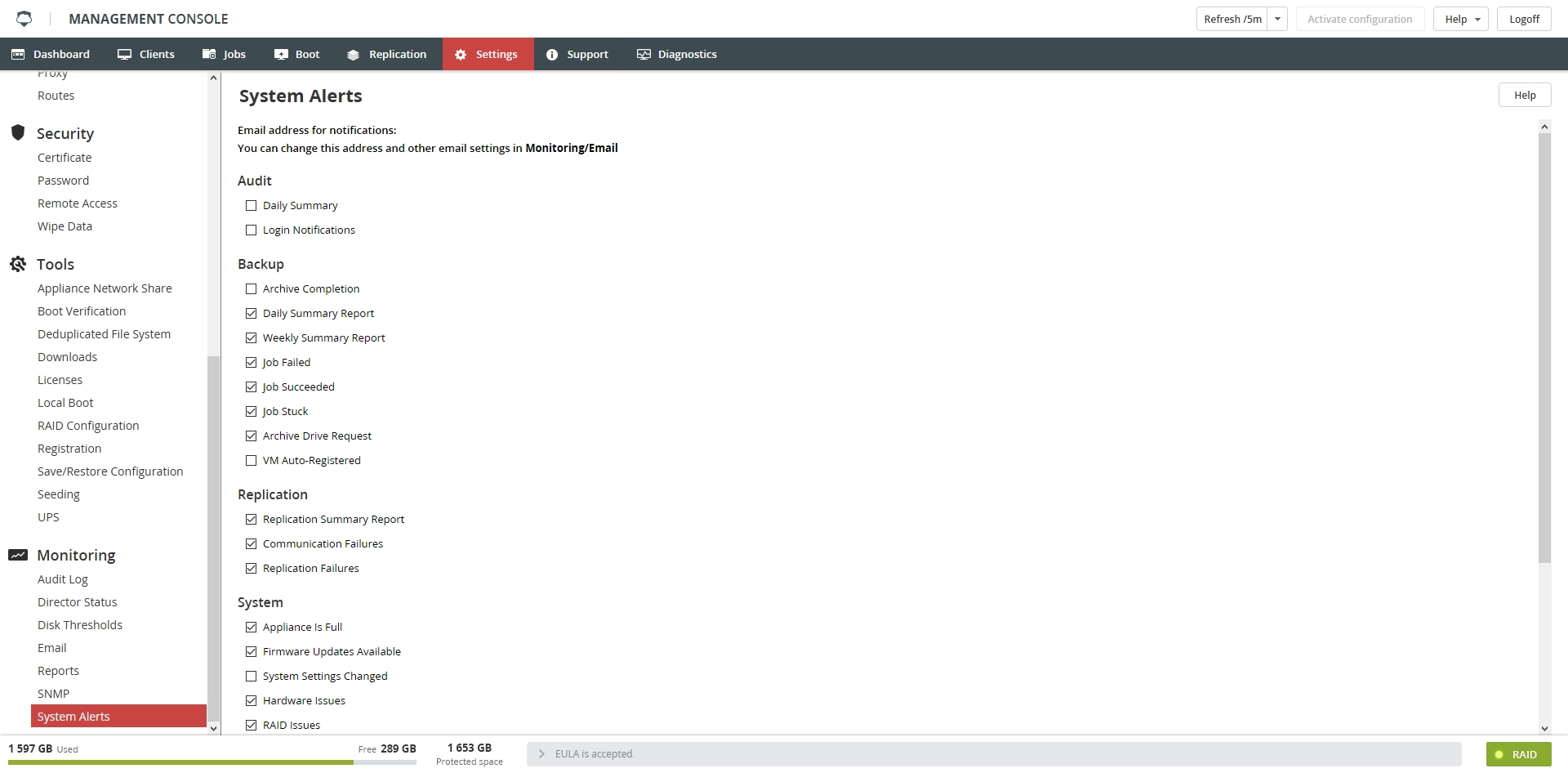
Task: Select SNMP in Monitoring section
Action: [53, 694]
